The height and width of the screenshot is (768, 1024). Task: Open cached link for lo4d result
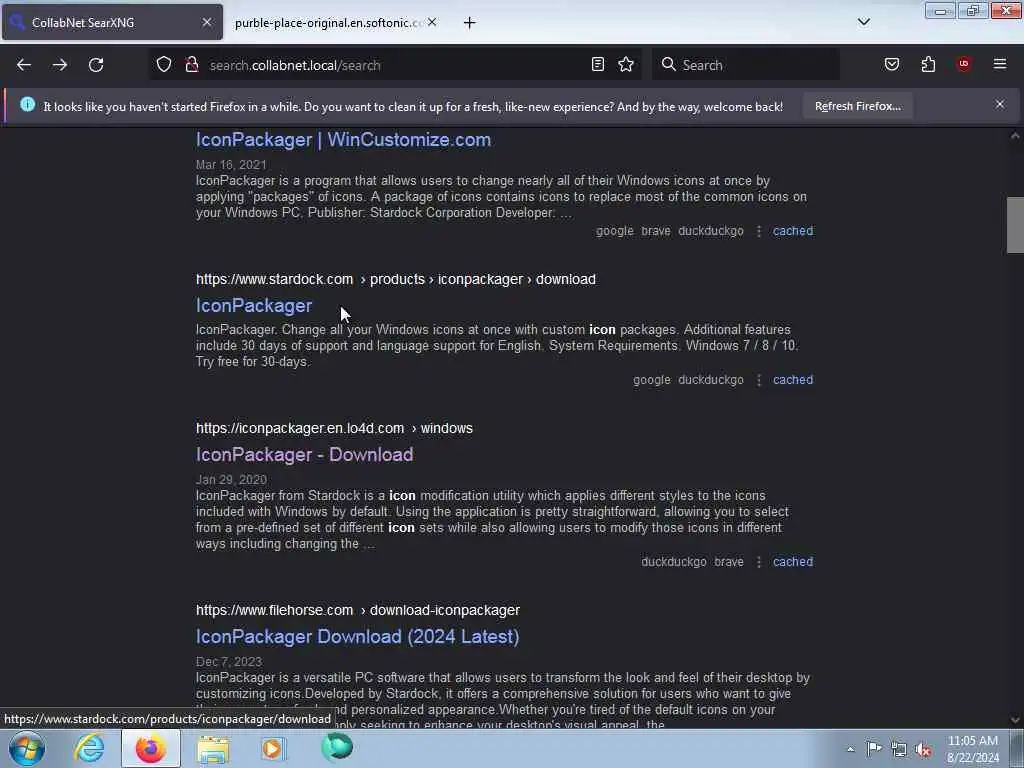[x=793, y=562]
